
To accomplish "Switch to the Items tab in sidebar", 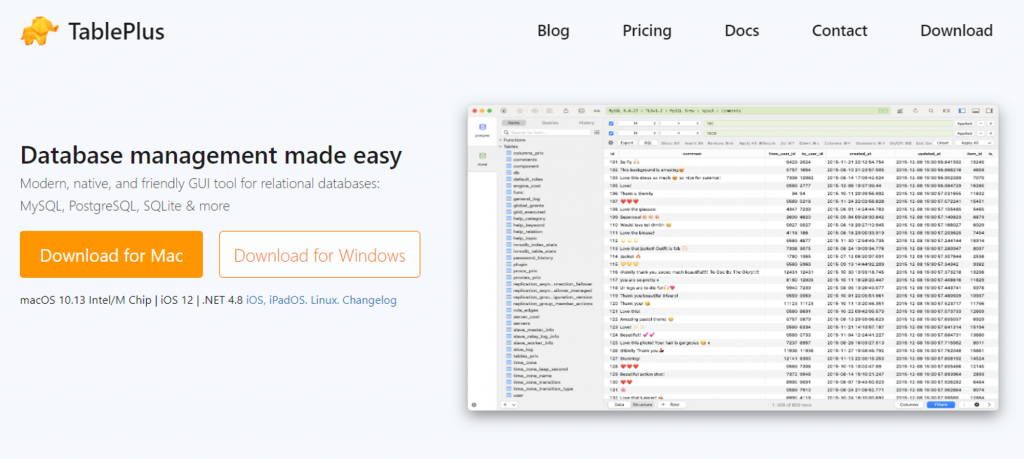I will 514,123.
